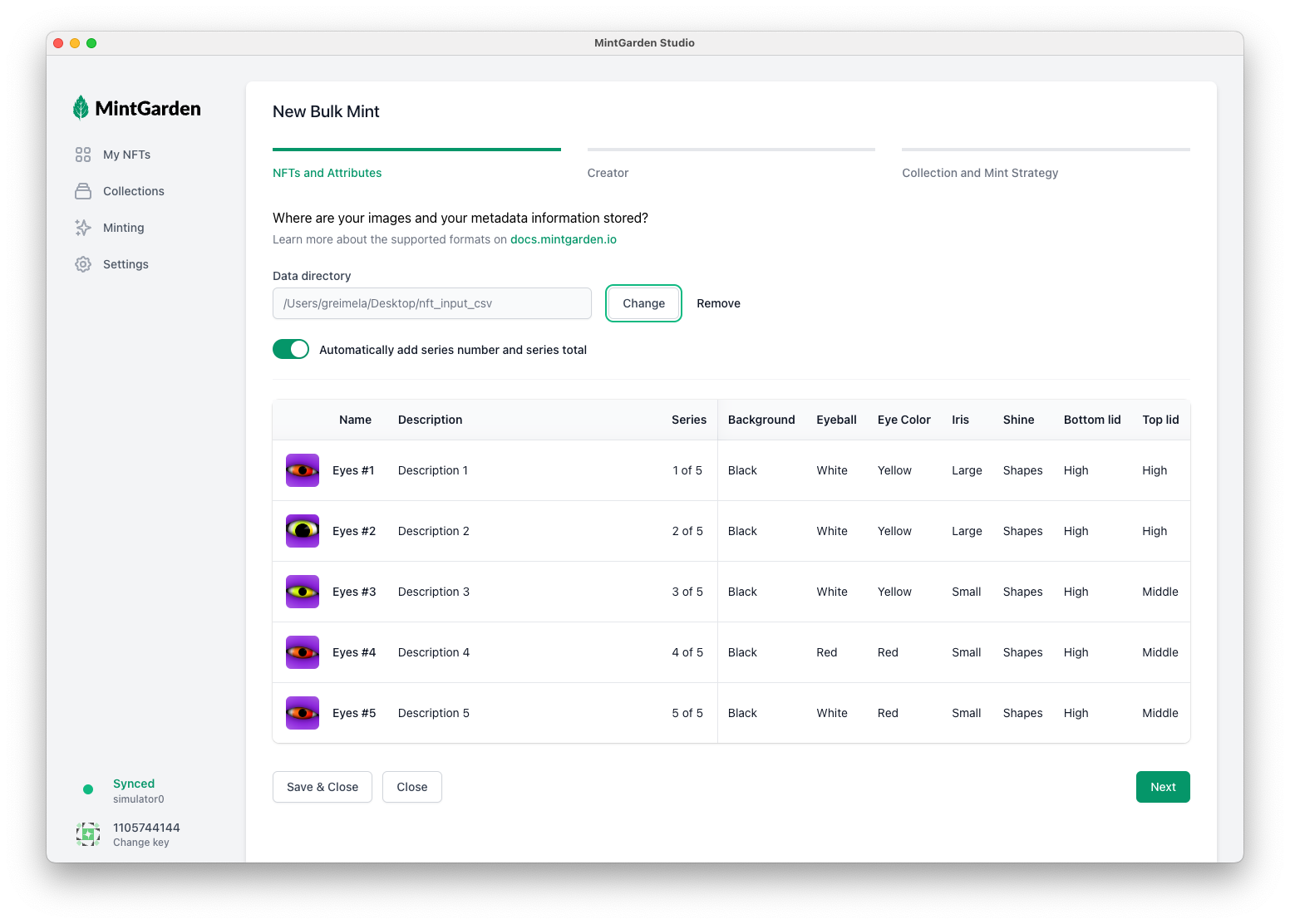The width and height of the screenshot is (1290, 924).
Task: Open My NFTs grid icon
Action: (x=83, y=155)
